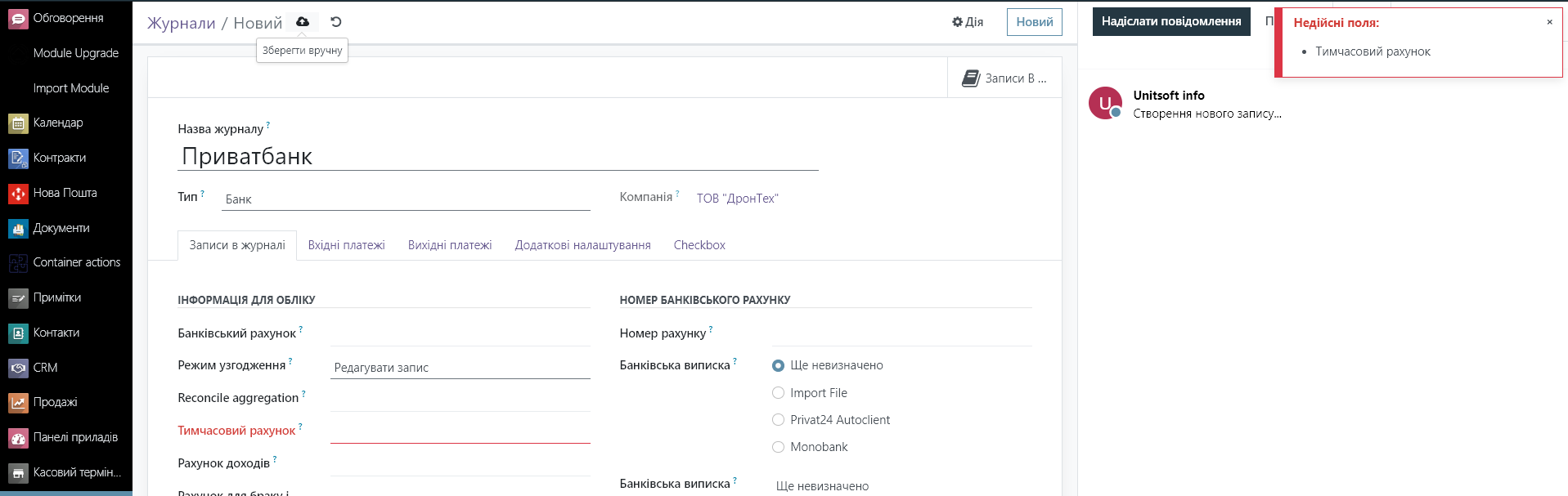
Task: Click Надіслати повідомлення button
Action: [1171, 21]
